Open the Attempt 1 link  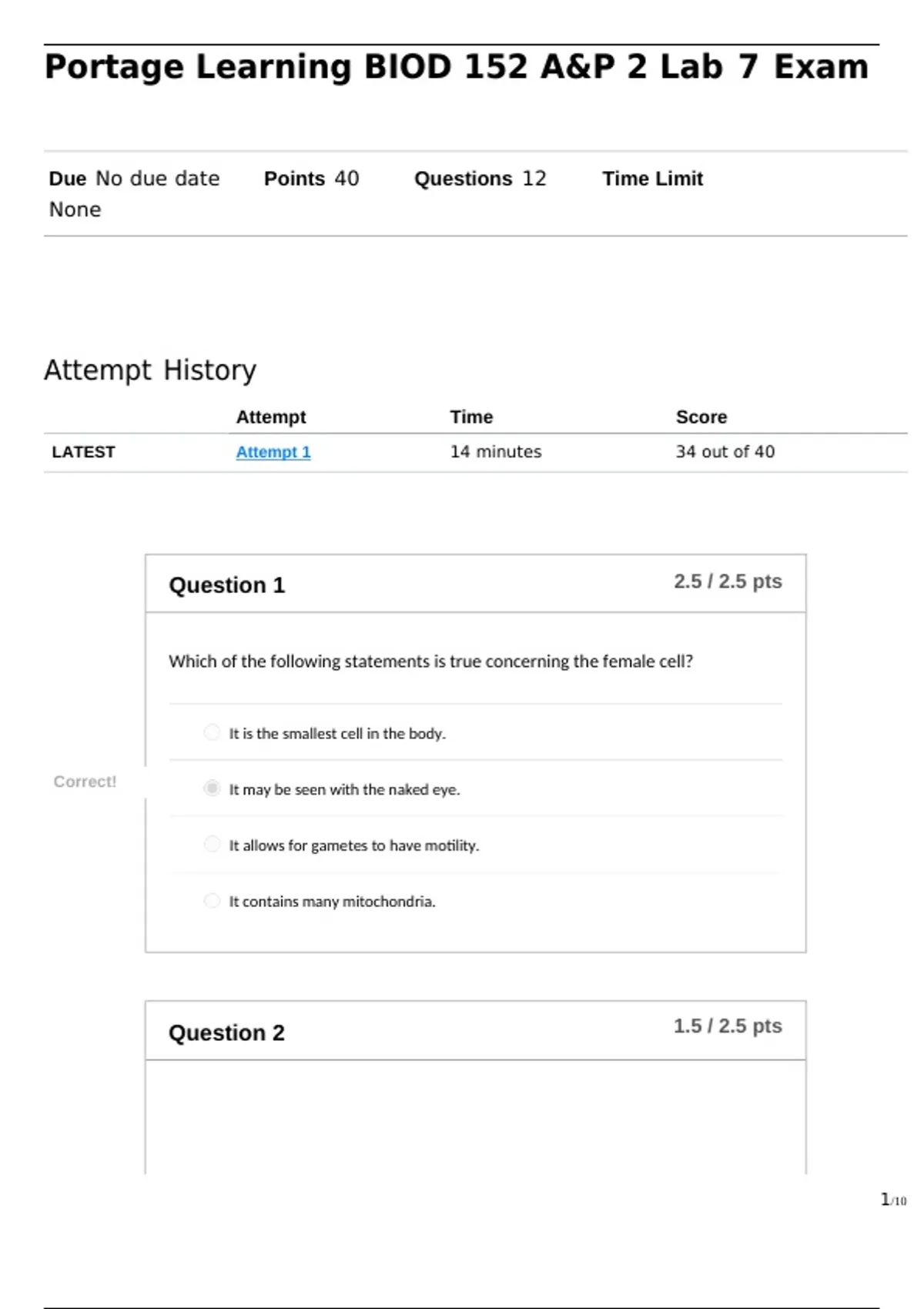click(x=273, y=452)
